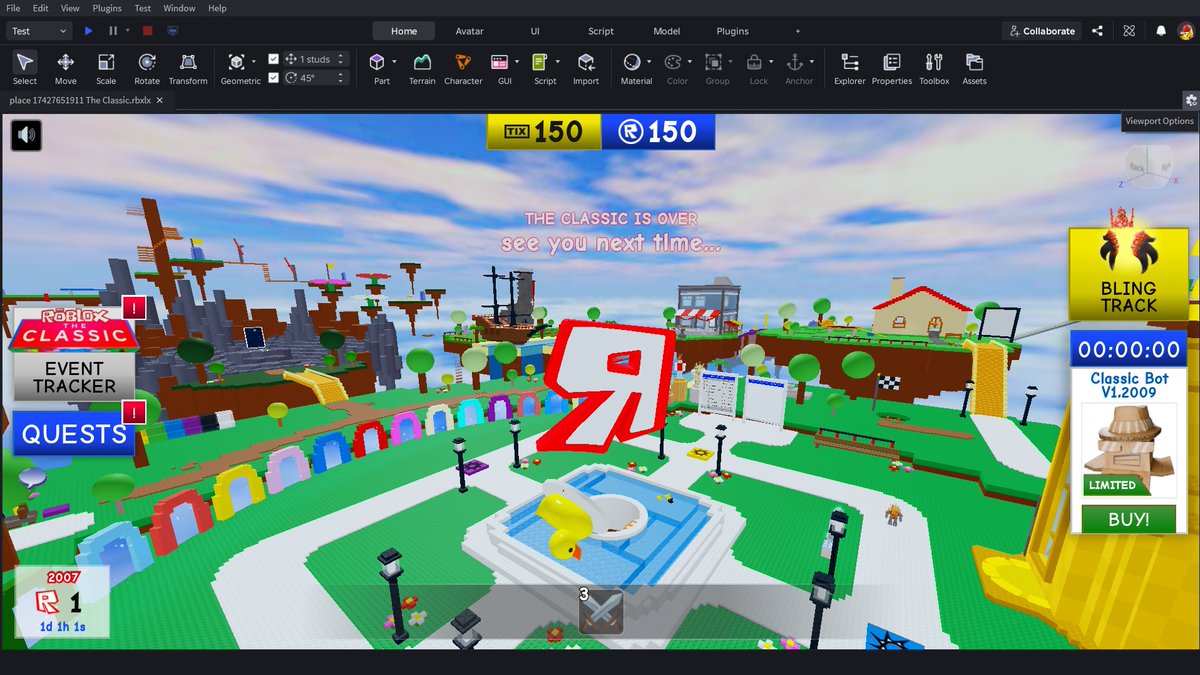Activate the Rotate tool

(x=147, y=68)
